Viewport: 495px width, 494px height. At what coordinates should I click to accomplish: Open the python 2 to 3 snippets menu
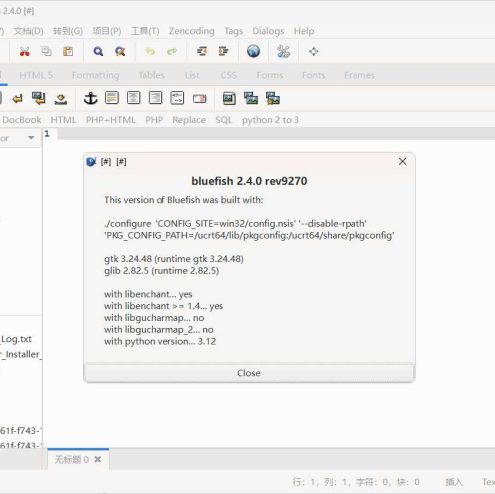(270, 120)
